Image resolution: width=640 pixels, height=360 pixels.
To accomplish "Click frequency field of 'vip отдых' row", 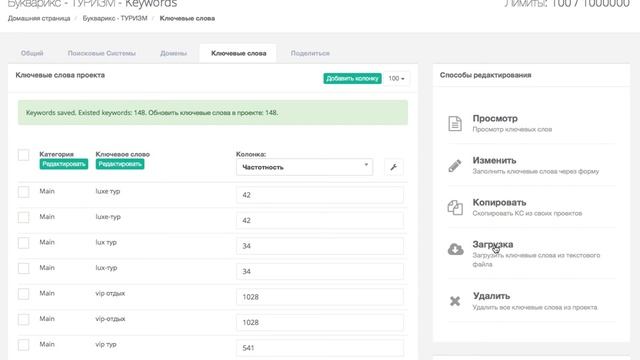I will click(x=320, y=297).
